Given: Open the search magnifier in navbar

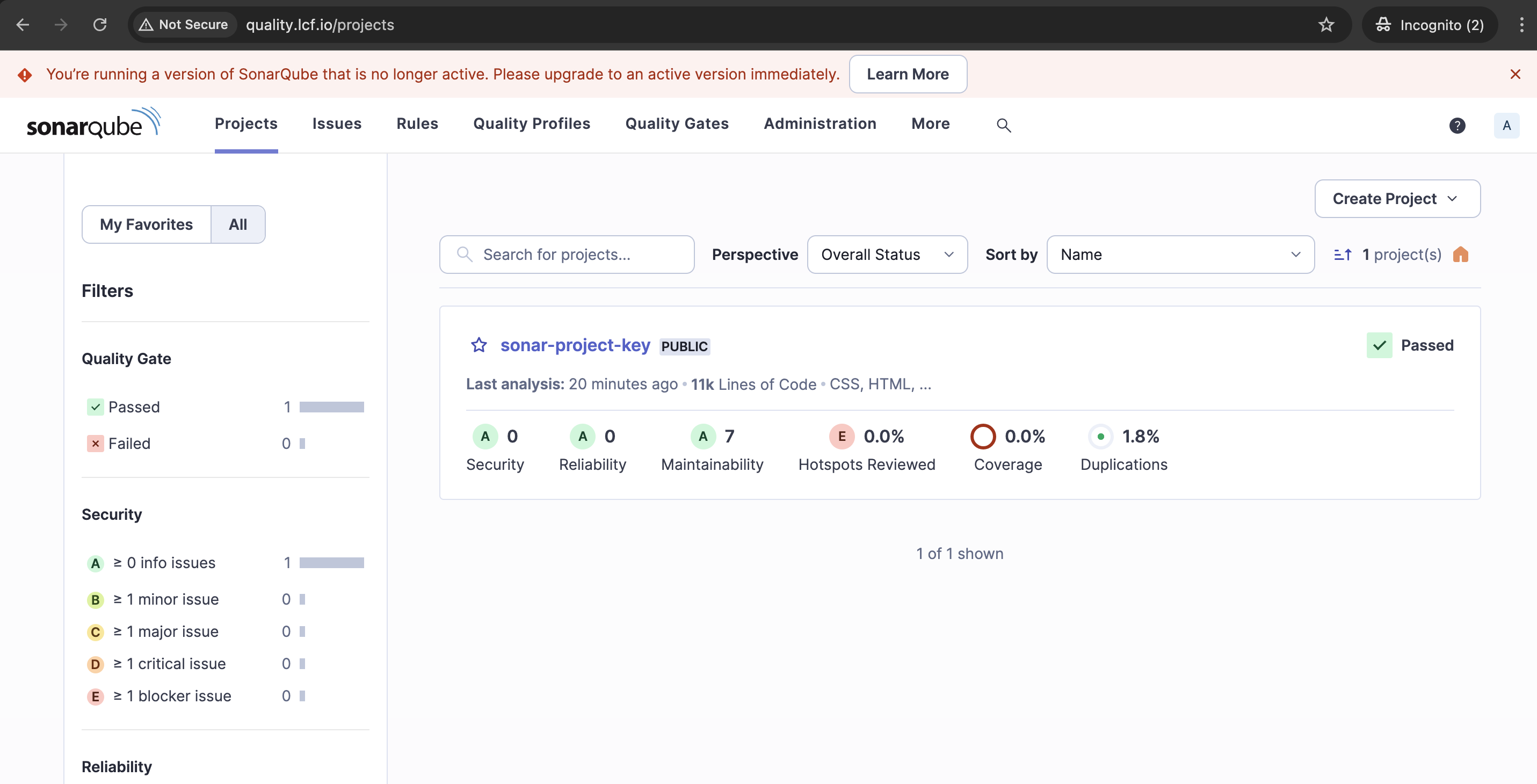Looking at the screenshot, I should [x=1004, y=125].
